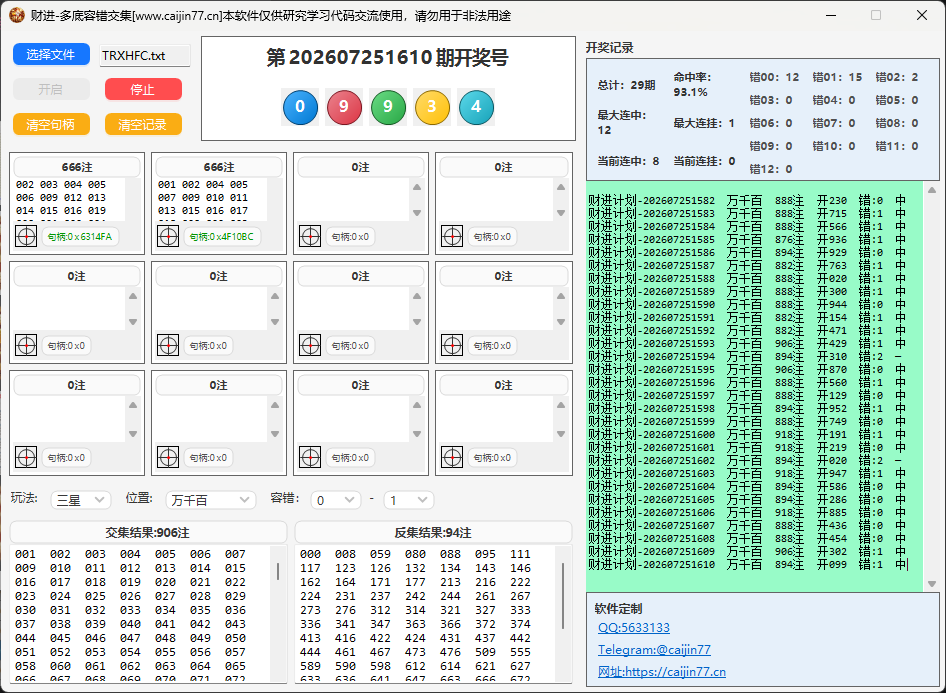Click the 错00: 12 statistic

[774, 77]
